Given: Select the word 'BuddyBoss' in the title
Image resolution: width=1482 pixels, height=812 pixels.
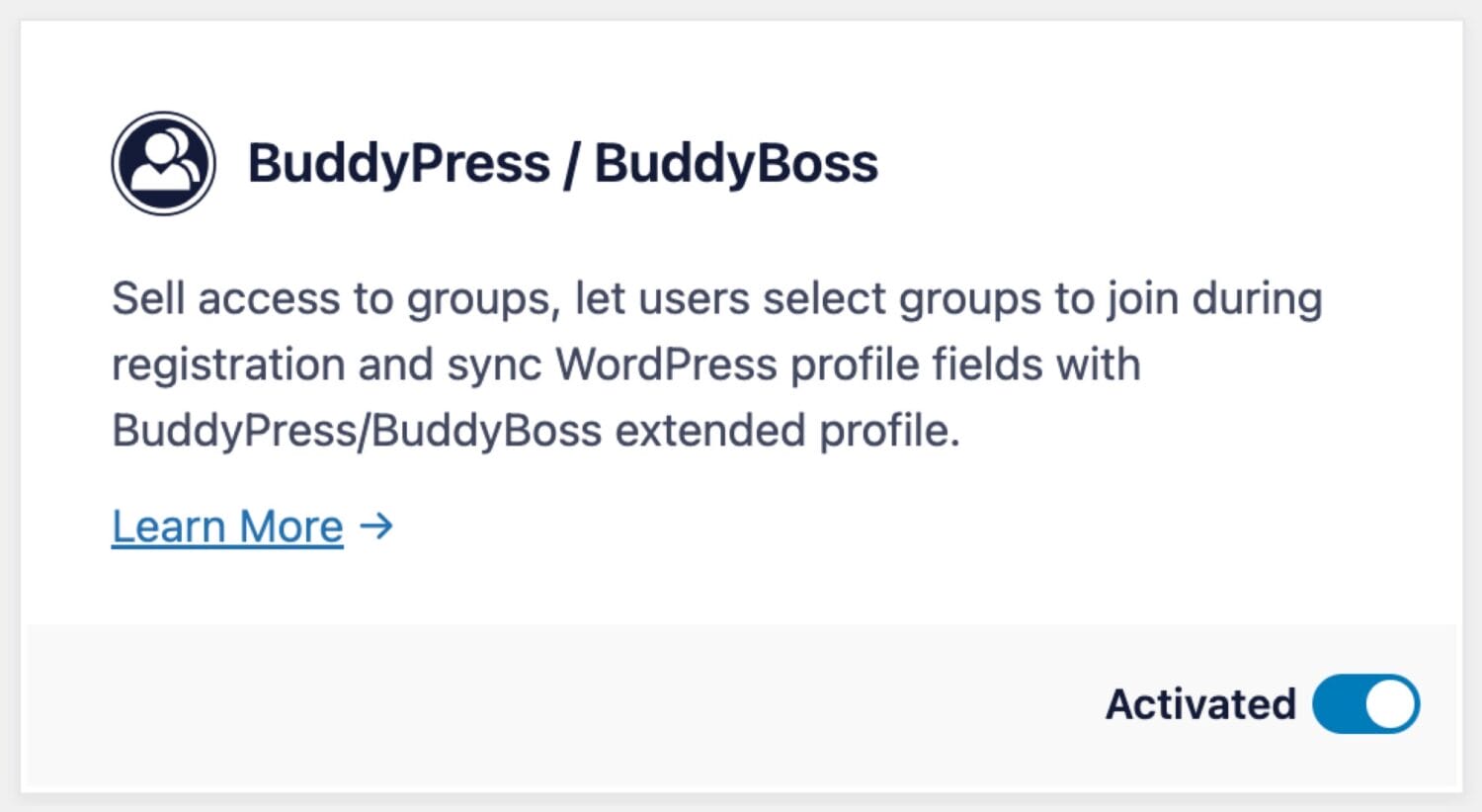Looking at the screenshot, I should coord(736,163).
